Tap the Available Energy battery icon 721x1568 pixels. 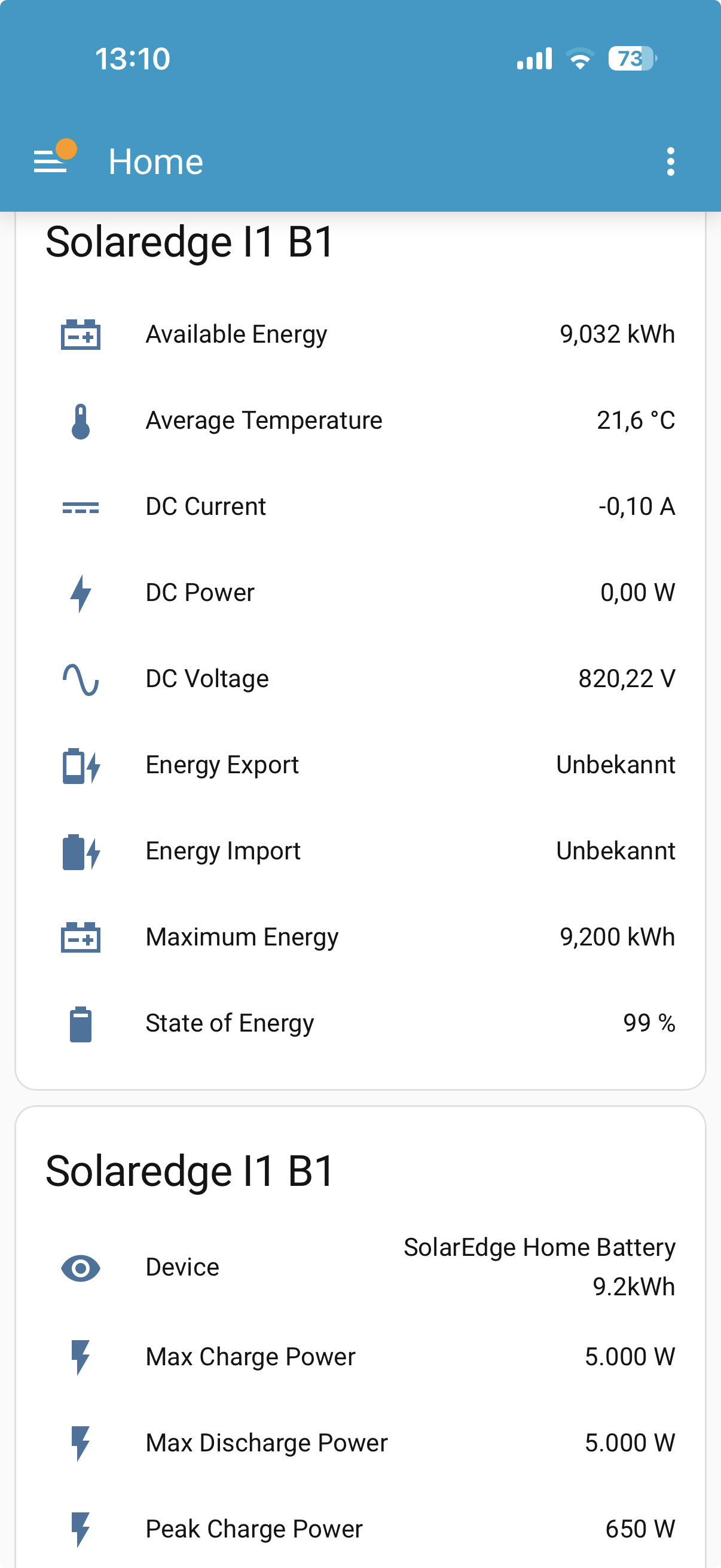click(80, 334)
